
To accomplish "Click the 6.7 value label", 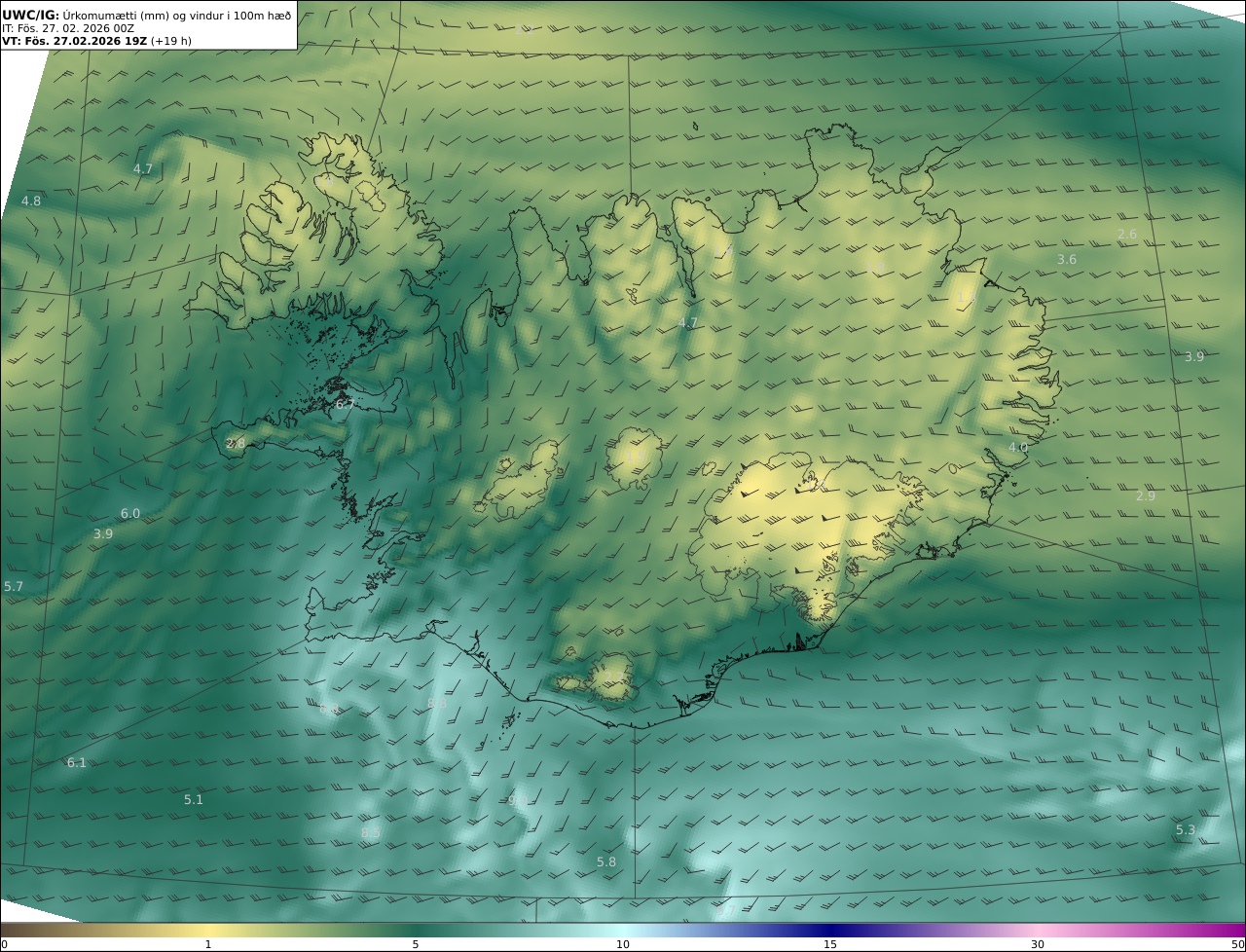I will (345, 404).
